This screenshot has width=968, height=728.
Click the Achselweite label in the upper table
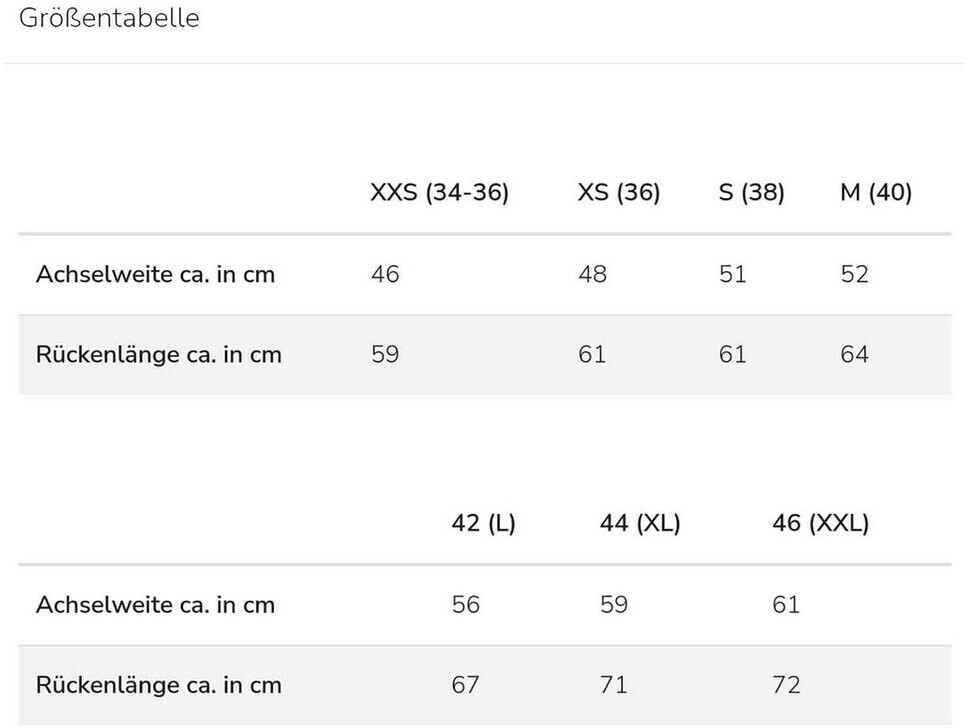[155, 274]
